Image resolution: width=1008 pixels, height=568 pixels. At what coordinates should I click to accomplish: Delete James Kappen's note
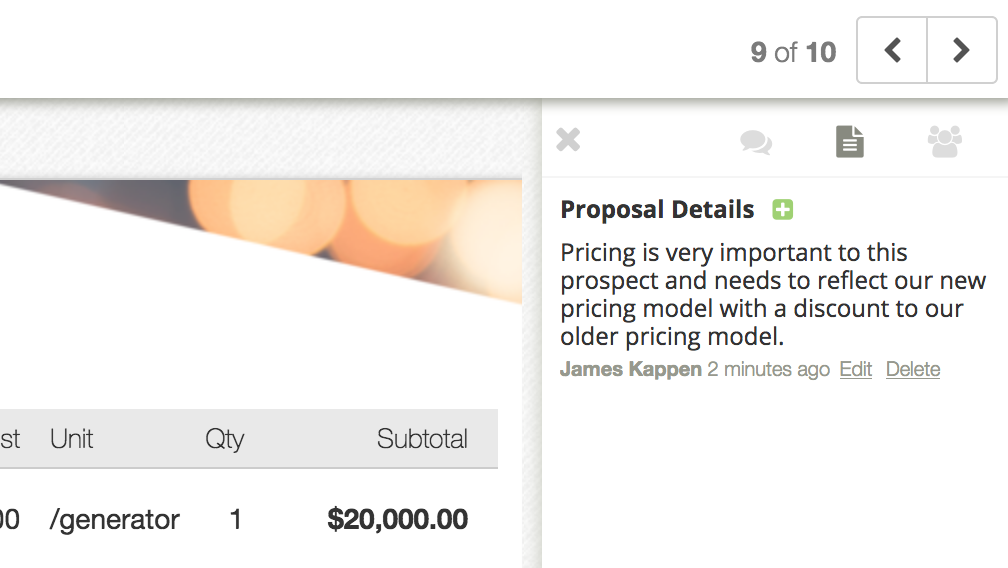click(x=913, y=369)
